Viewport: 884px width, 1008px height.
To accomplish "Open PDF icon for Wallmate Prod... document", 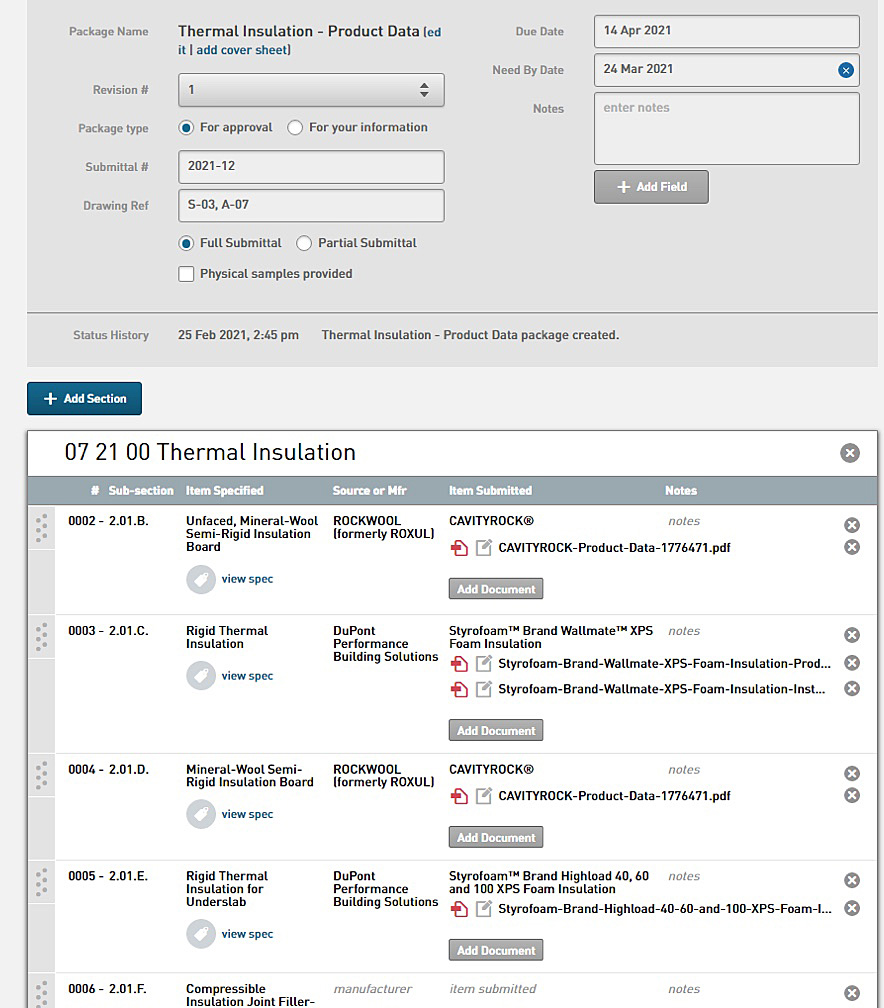I will tap(459, 663).
